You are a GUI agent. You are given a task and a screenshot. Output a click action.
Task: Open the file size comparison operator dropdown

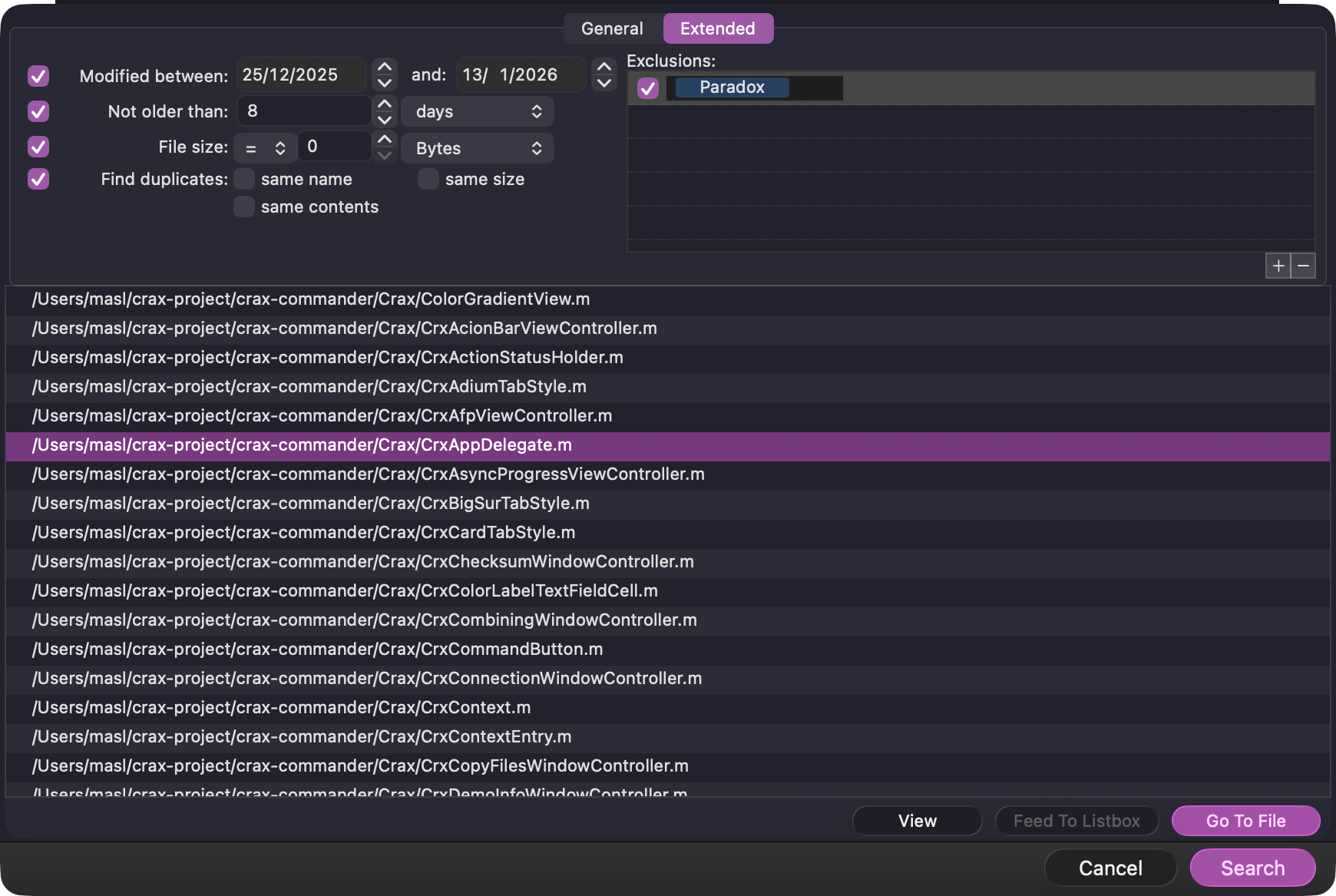[265, 148]
